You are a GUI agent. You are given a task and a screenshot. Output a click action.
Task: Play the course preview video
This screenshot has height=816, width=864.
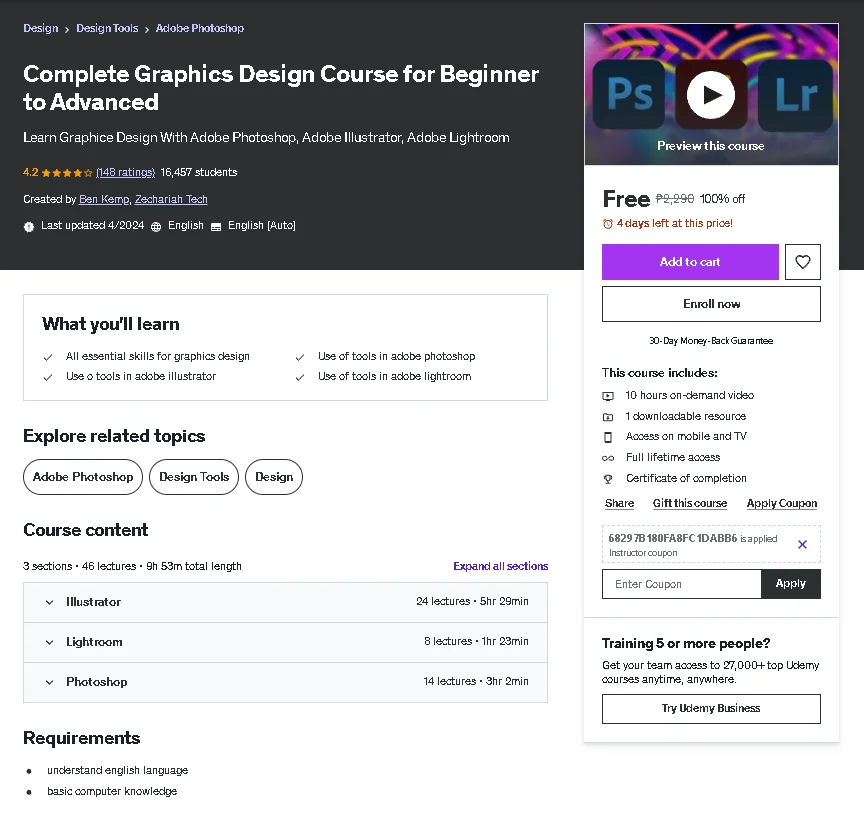pyautogui.click(x=710, y=95)
